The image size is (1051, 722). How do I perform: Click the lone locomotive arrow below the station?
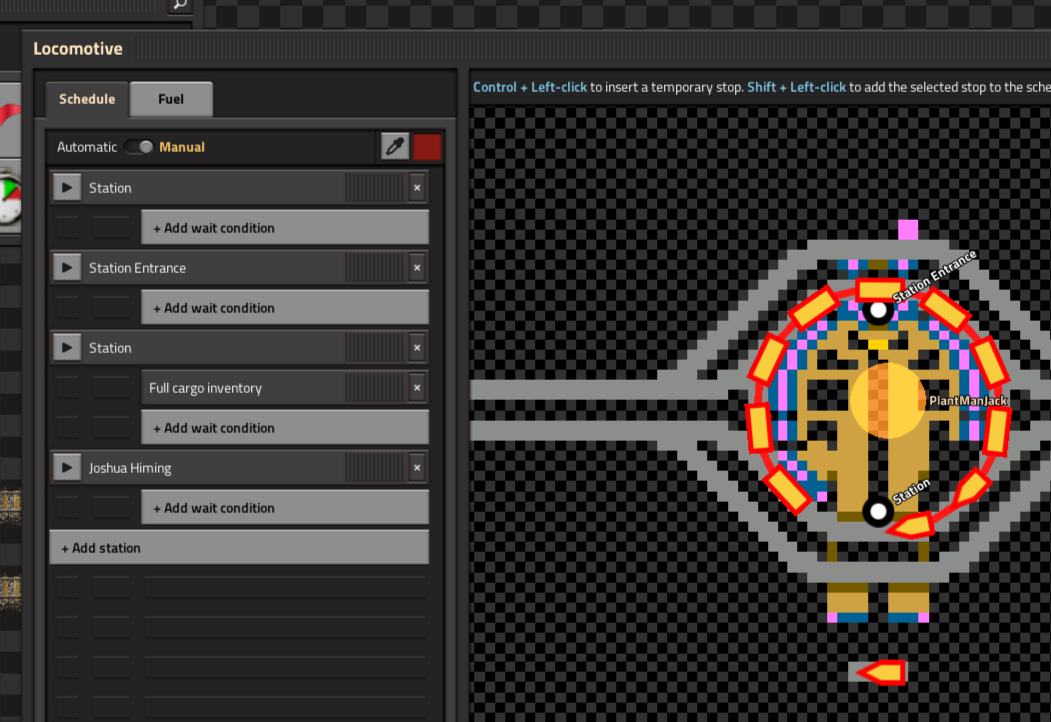[x=880, y=673]
